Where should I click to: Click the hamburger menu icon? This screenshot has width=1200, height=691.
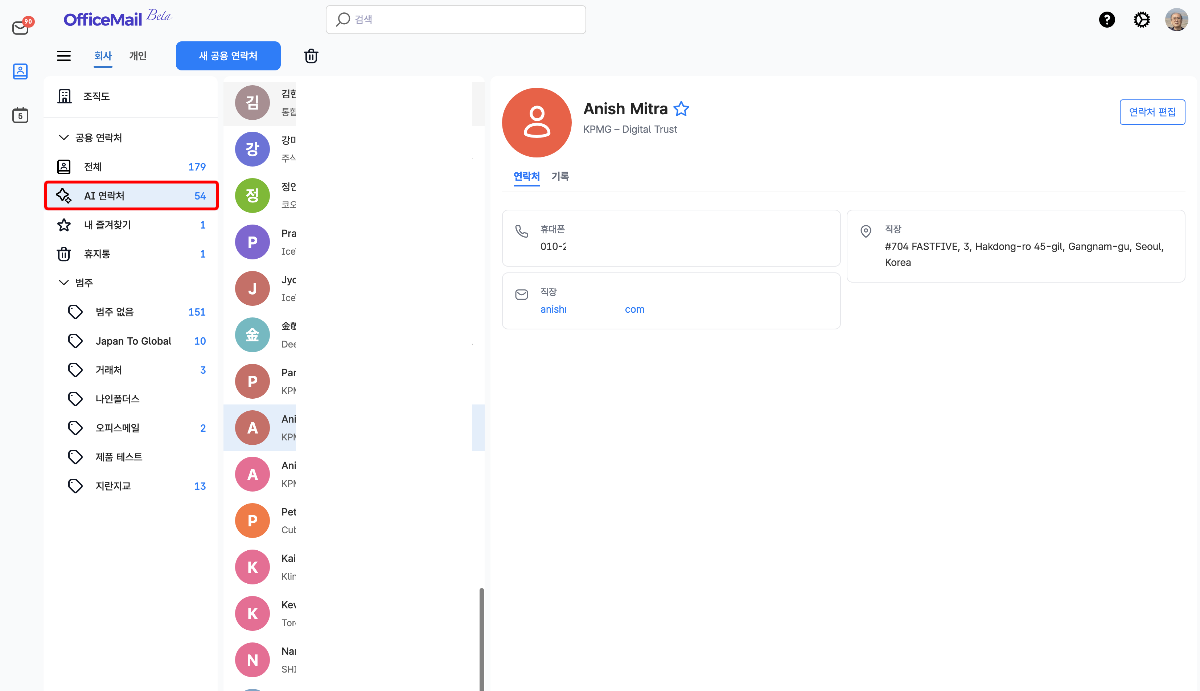coord(64,56)
